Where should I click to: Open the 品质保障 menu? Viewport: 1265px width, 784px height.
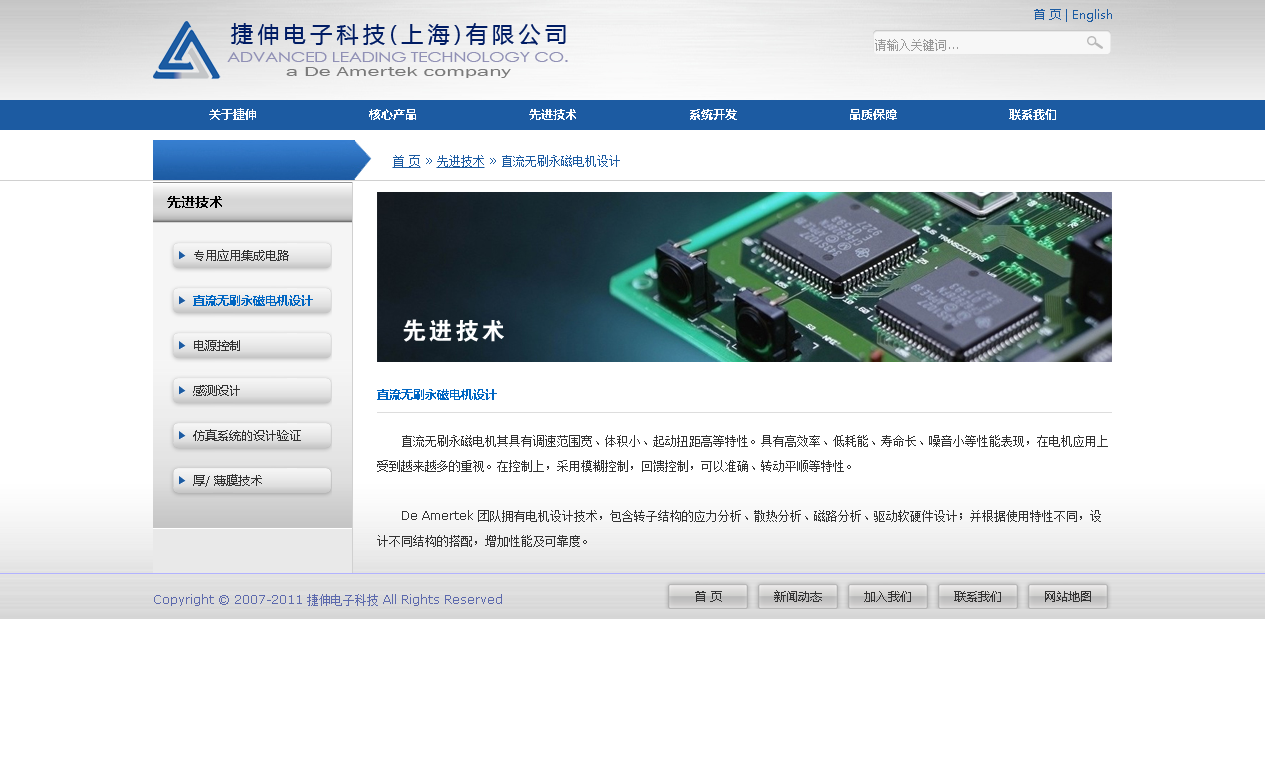click(x=873, y=115)
